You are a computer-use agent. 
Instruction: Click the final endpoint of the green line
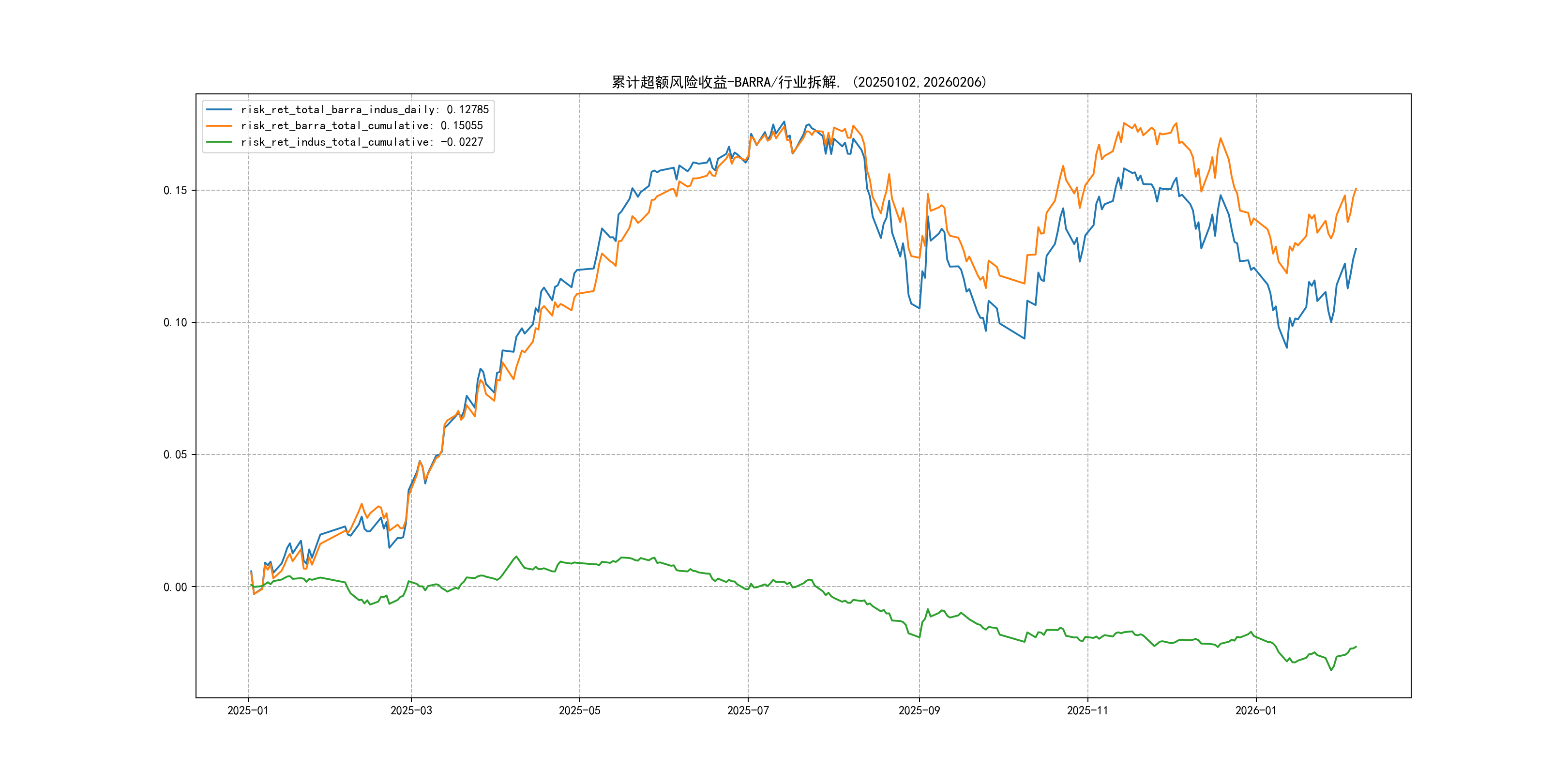point(1356,647)
